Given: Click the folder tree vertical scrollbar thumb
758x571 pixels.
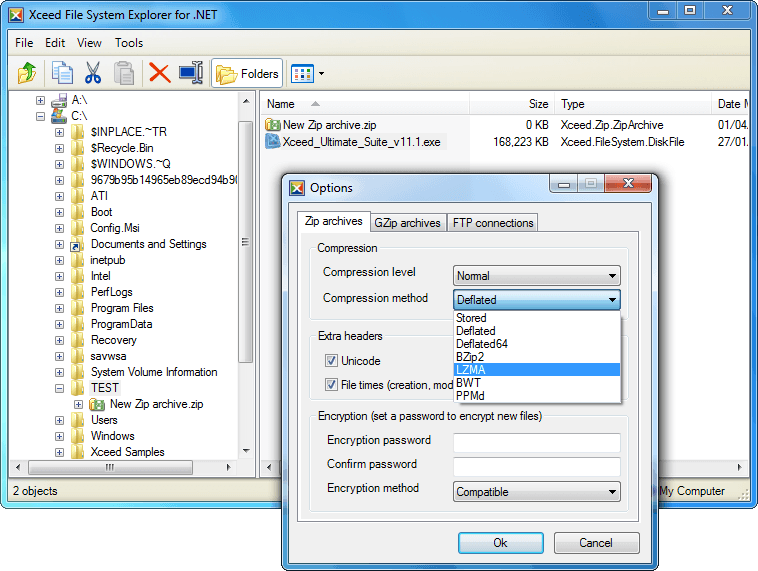Looking at the screenshot, I should (246, 242).
